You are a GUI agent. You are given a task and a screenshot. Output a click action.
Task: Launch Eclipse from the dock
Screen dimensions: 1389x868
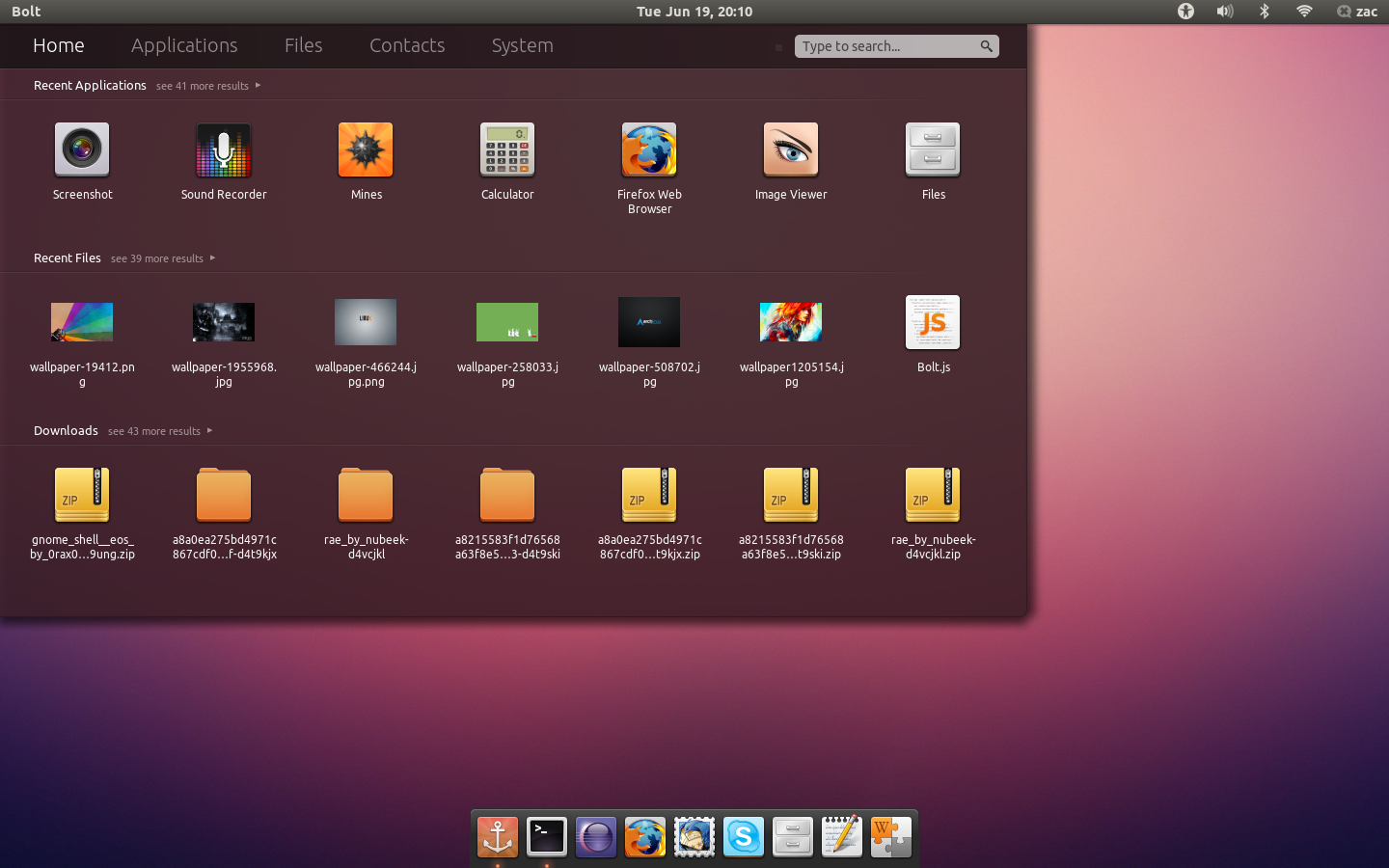point(595,836)
